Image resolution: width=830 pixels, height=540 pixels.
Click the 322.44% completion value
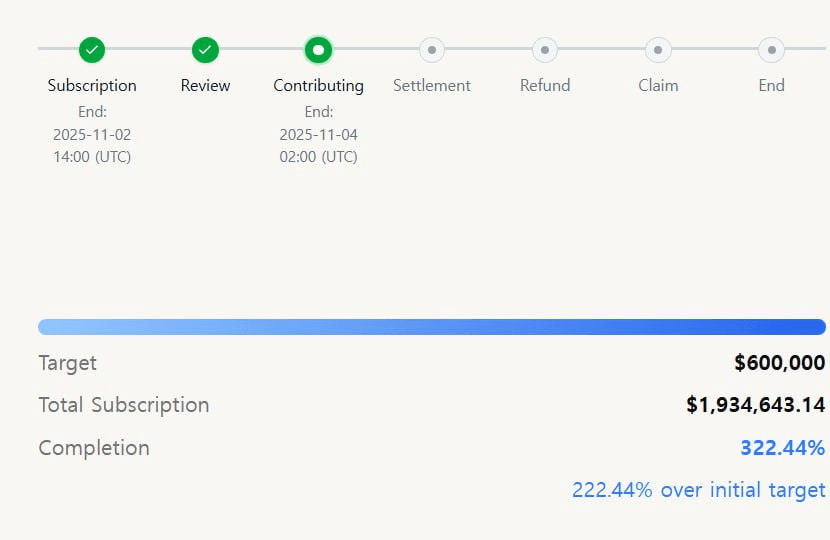782,448
